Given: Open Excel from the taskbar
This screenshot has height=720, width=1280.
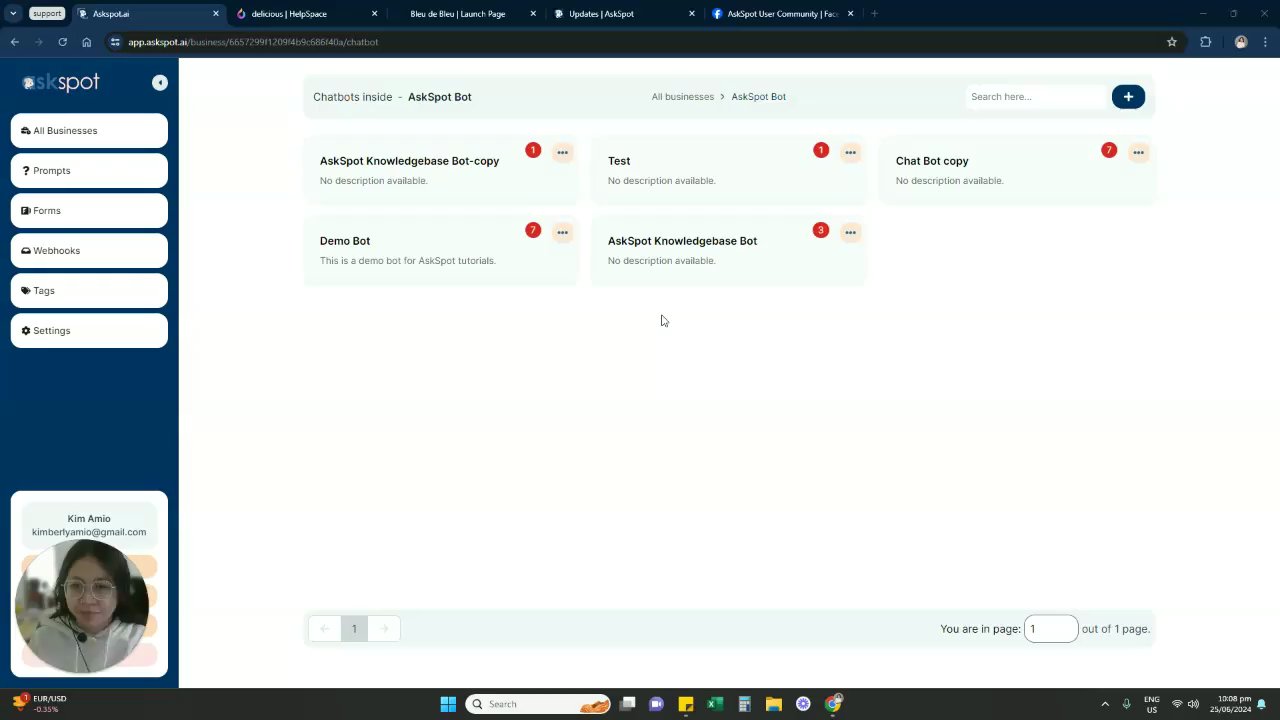Looking at the screenshot, I should [x=715, y=704].
